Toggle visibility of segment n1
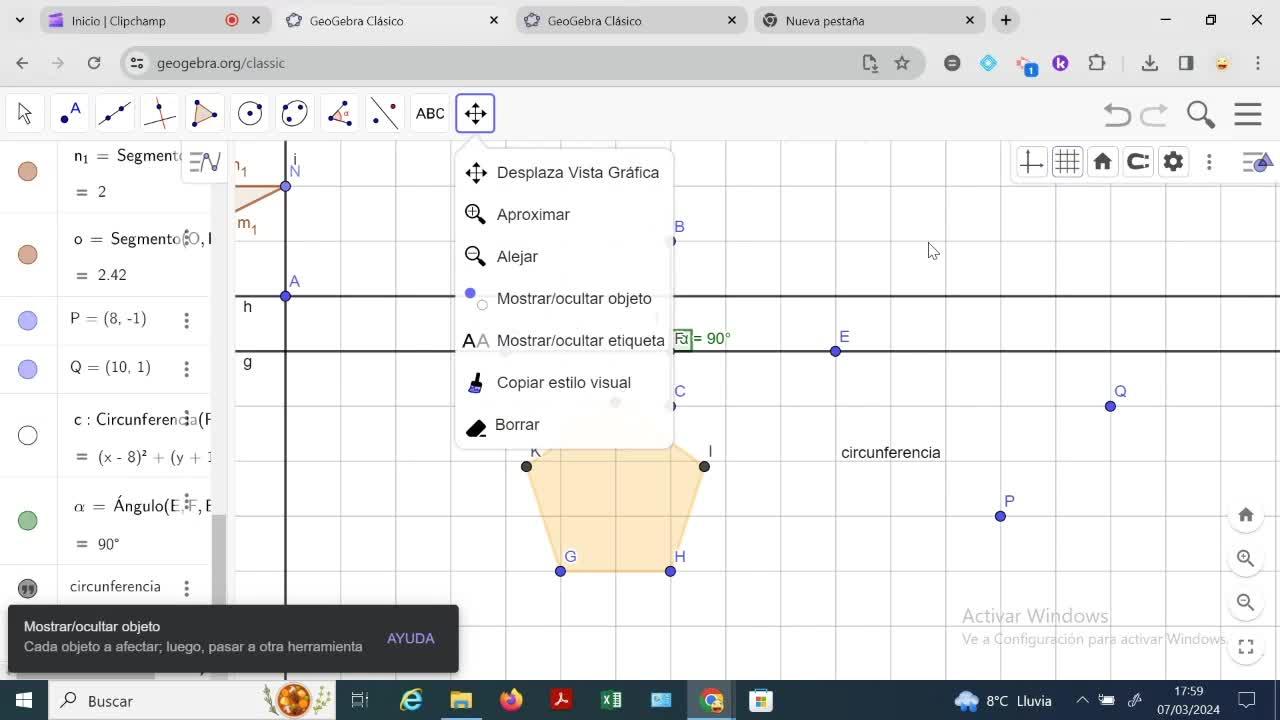 pyautogui.click(x=28, y=171)
